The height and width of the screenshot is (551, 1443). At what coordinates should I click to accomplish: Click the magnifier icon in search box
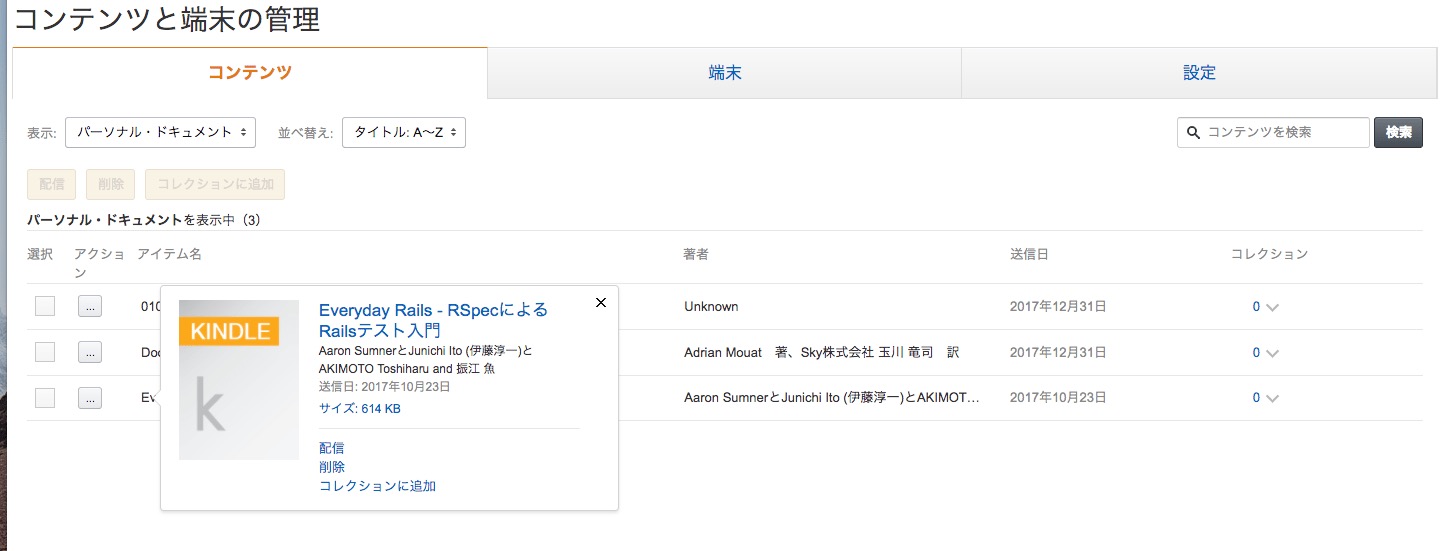(x=1193, y=132)
